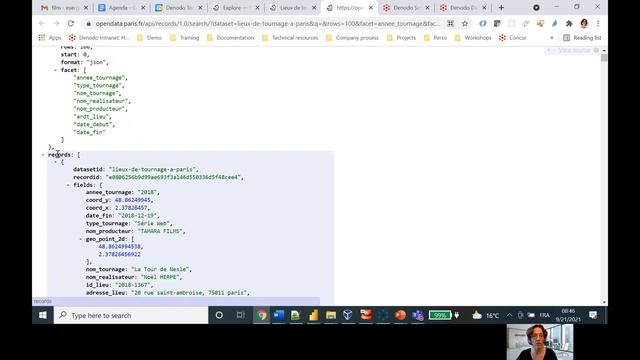This screenshot has height=360, width=640.
Task: Open the Concur bookmark
Action: (x=513, y=38)
